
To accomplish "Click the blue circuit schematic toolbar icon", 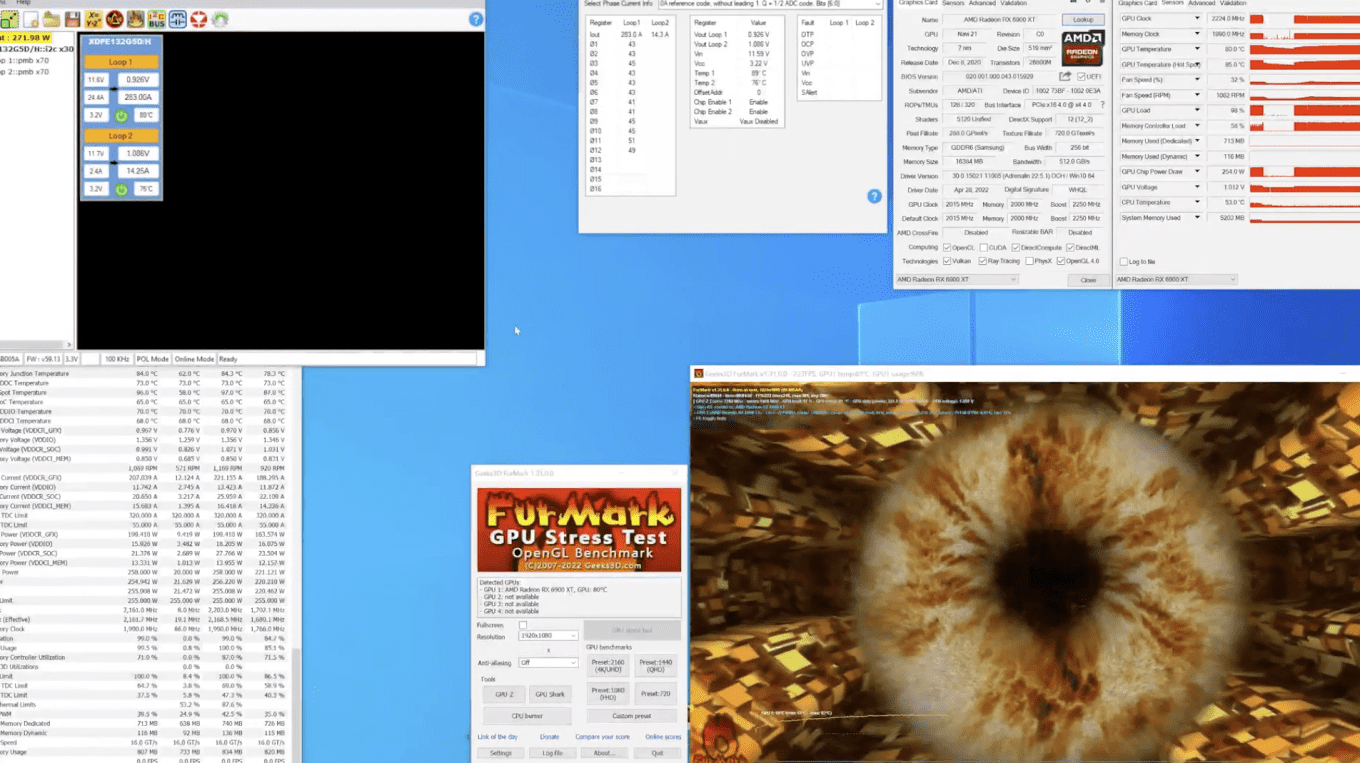I will point(178,20).
